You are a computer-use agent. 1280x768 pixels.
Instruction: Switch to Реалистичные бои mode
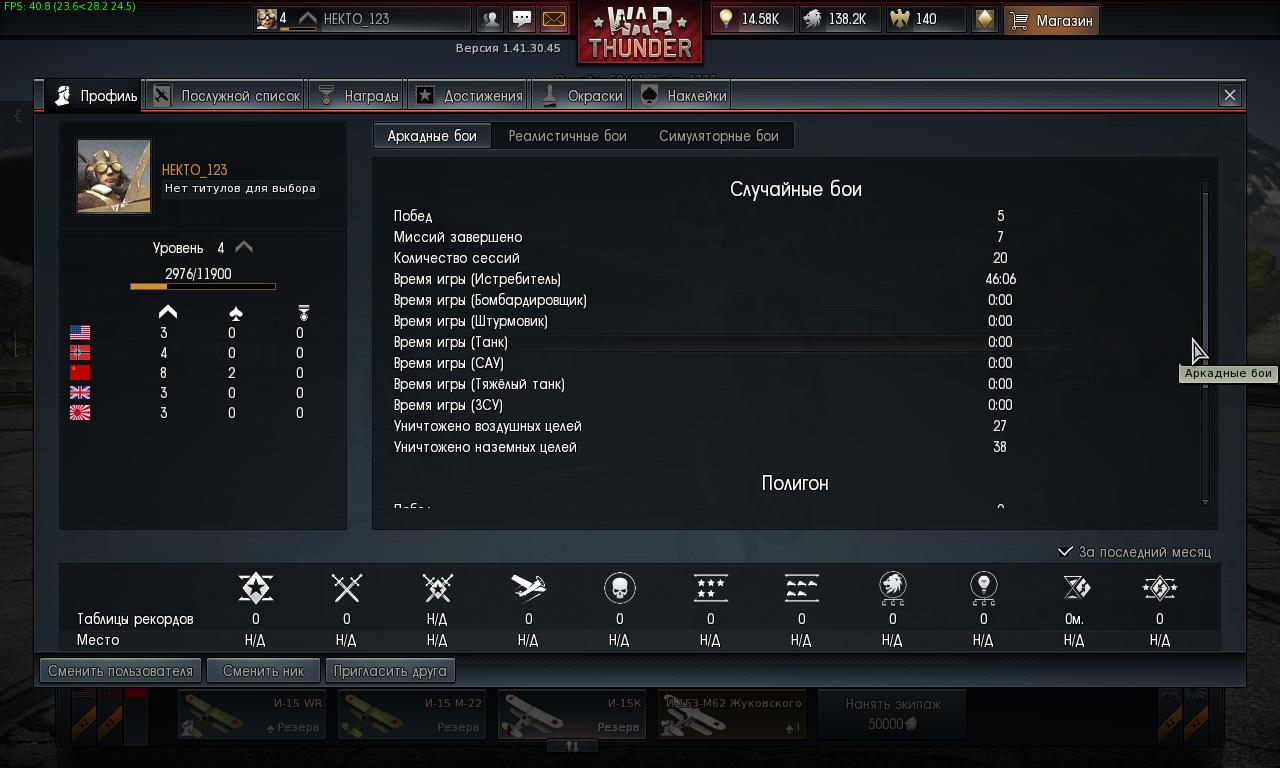click(567, 136)
